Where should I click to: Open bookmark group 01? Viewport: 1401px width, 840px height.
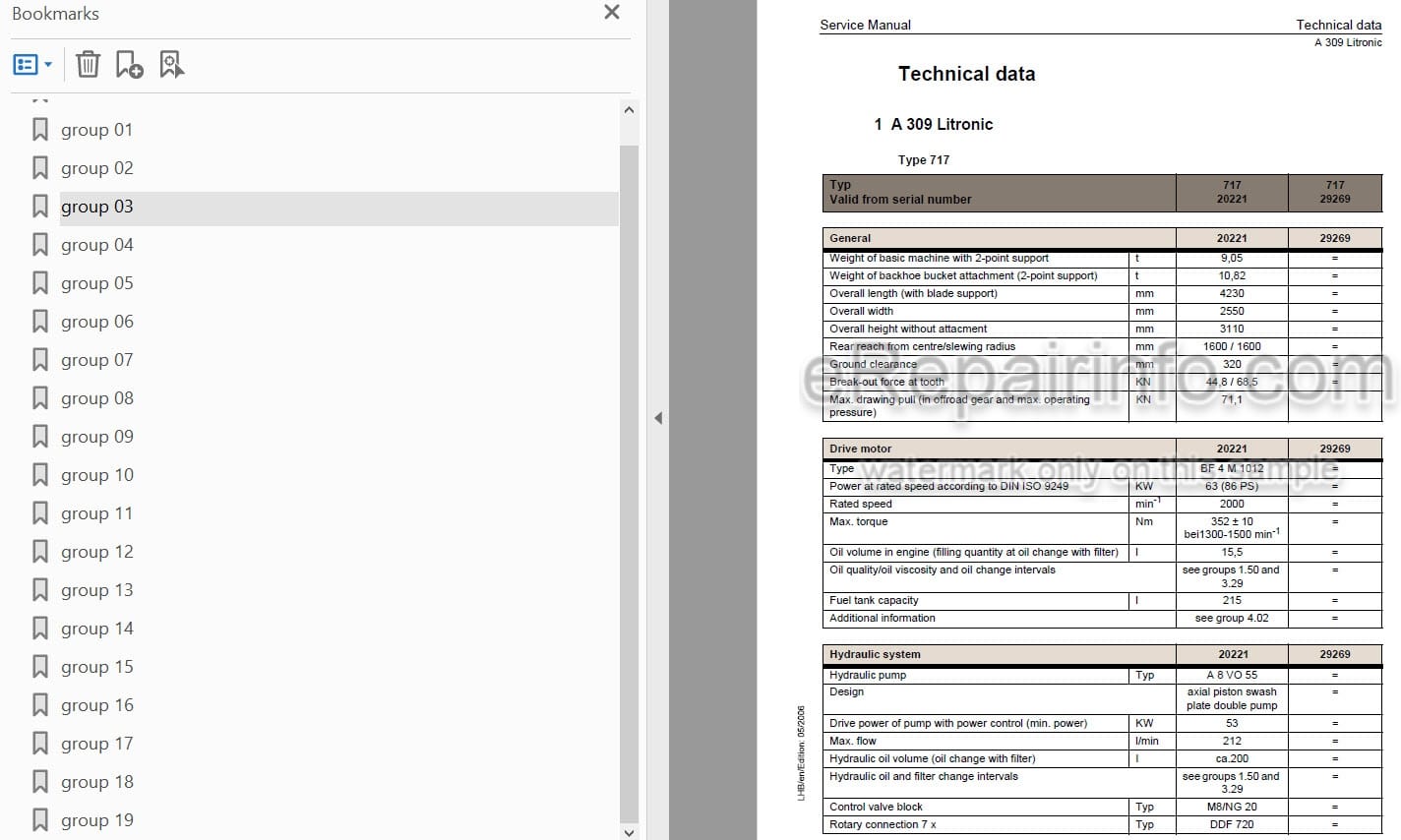click(96, 130)
